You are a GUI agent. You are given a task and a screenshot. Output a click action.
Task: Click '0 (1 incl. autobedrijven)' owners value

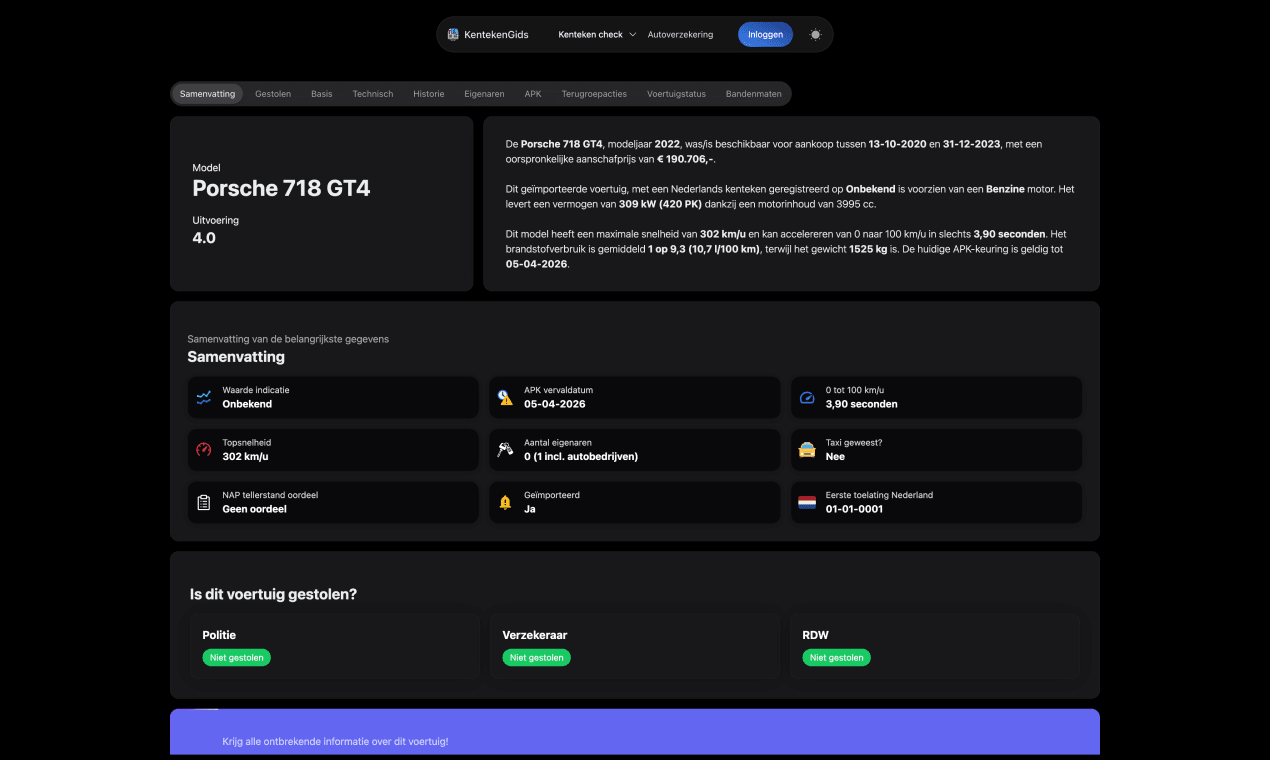coord(581,456)
